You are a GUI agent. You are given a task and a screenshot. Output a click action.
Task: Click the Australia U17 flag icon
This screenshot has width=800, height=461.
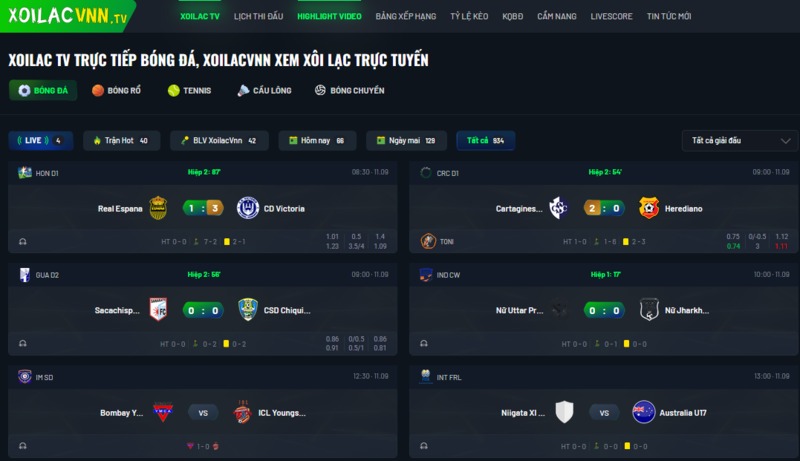pyautogui.click(x=644, y=412)
